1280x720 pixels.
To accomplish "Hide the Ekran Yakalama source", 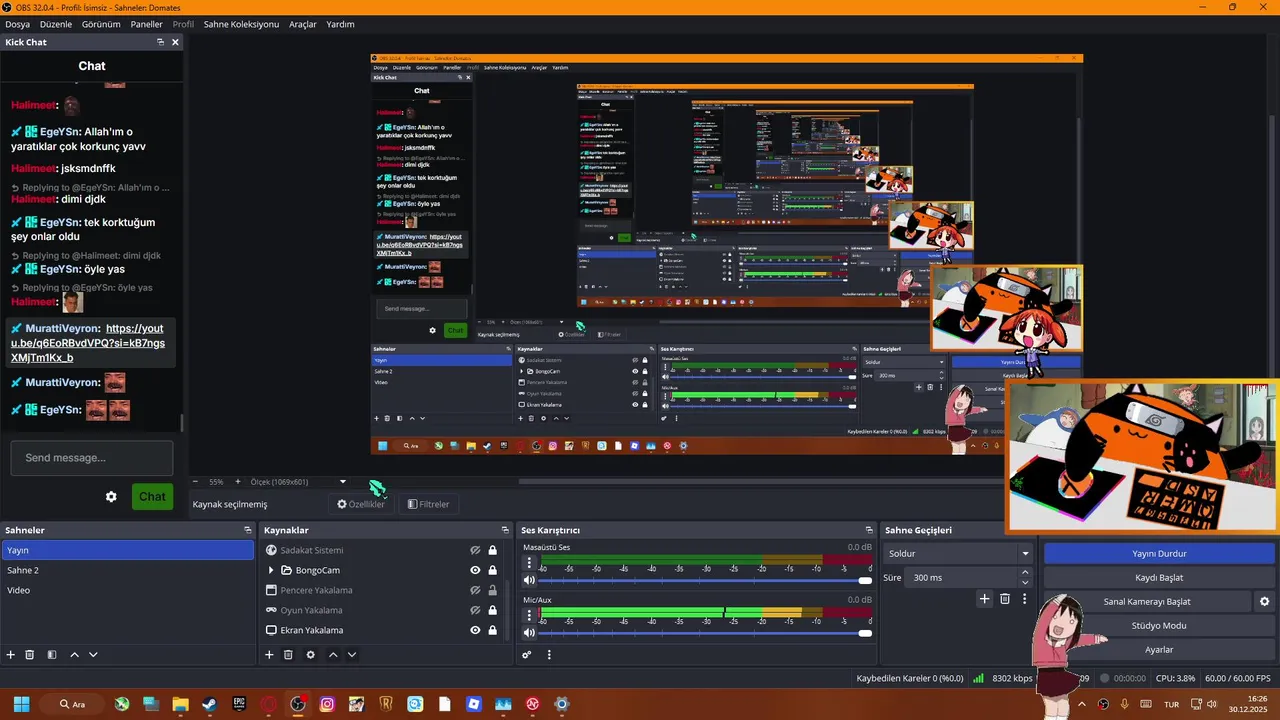I will click(476, 630).
